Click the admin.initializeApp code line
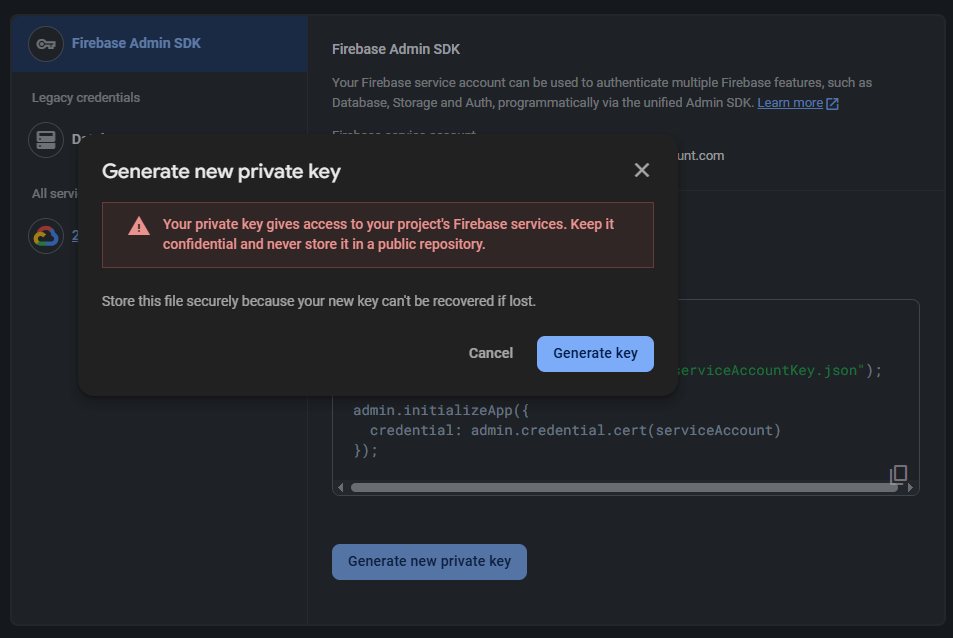The height and width of the screenshot is (638, 953). click(x=441, y=411)
